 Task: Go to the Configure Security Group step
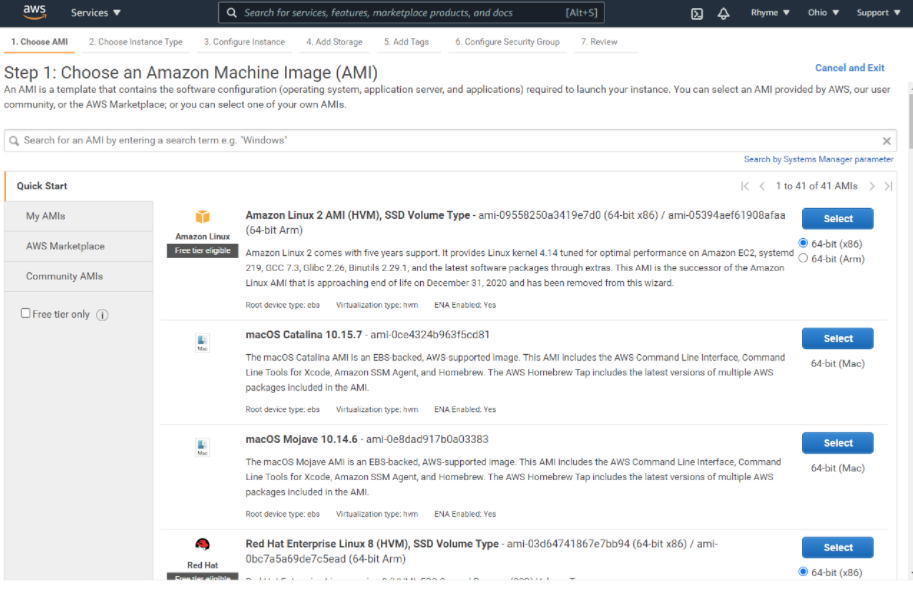click(x=507, y=42)
